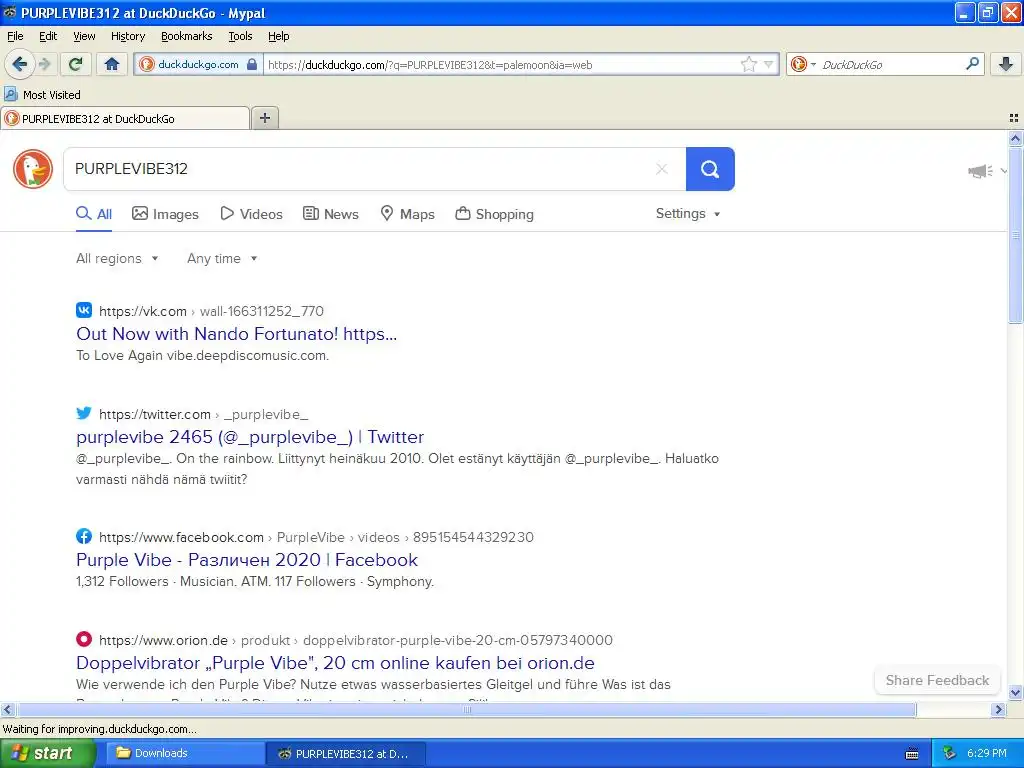1024x768 pixels.
Task: Expand the Settings dropdown
Action: click(688, 214)
